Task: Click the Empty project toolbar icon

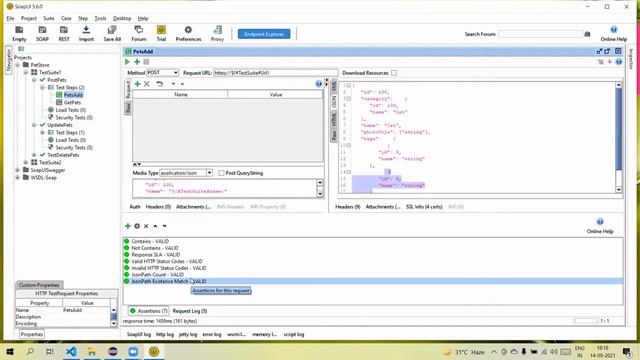Action: tap(19, 33)
